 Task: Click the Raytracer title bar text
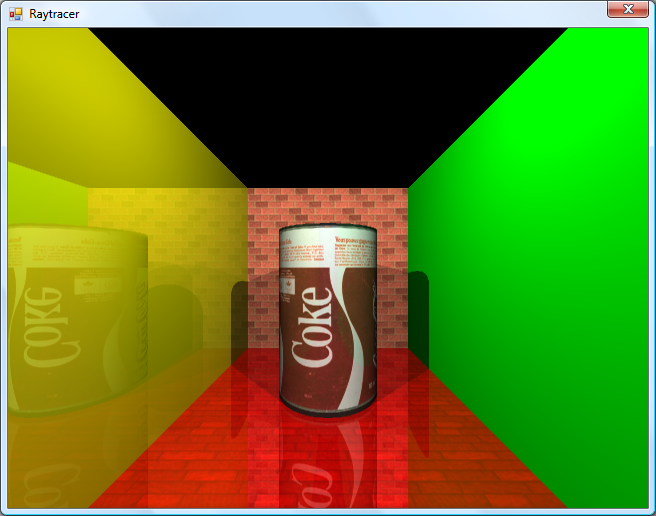(54, 14)
